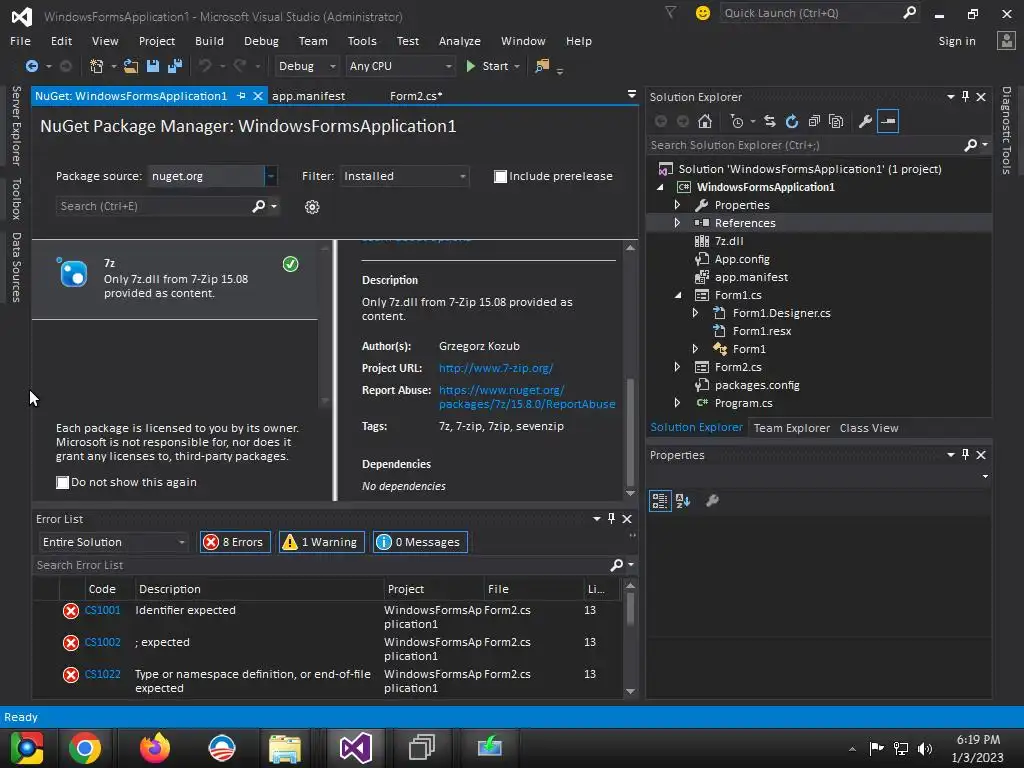Image resolution: width=1024 pixels, height=768 pixels.
Task: Click Sign in at top right
Action: click(957, 41)
